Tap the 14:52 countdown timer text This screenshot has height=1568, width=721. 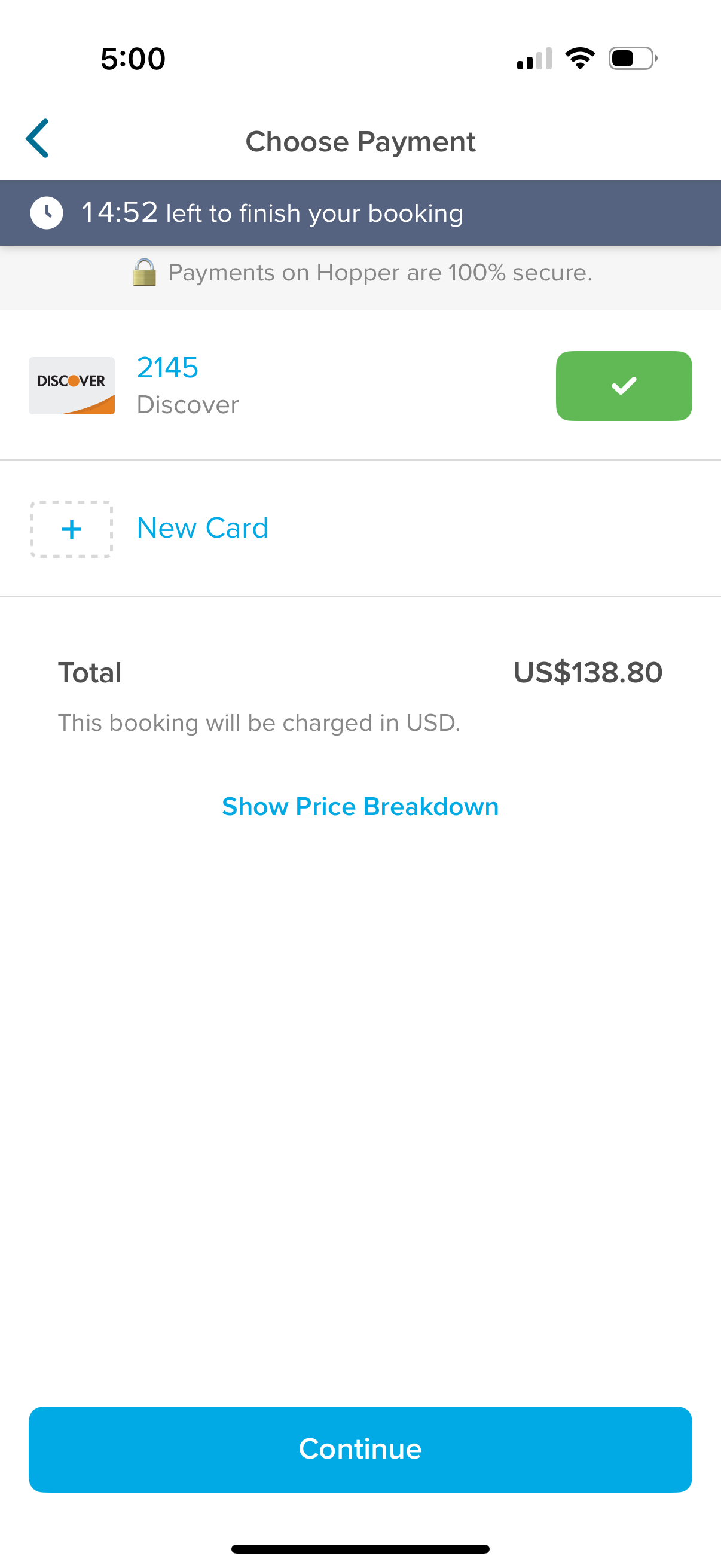tap(120, 213)
